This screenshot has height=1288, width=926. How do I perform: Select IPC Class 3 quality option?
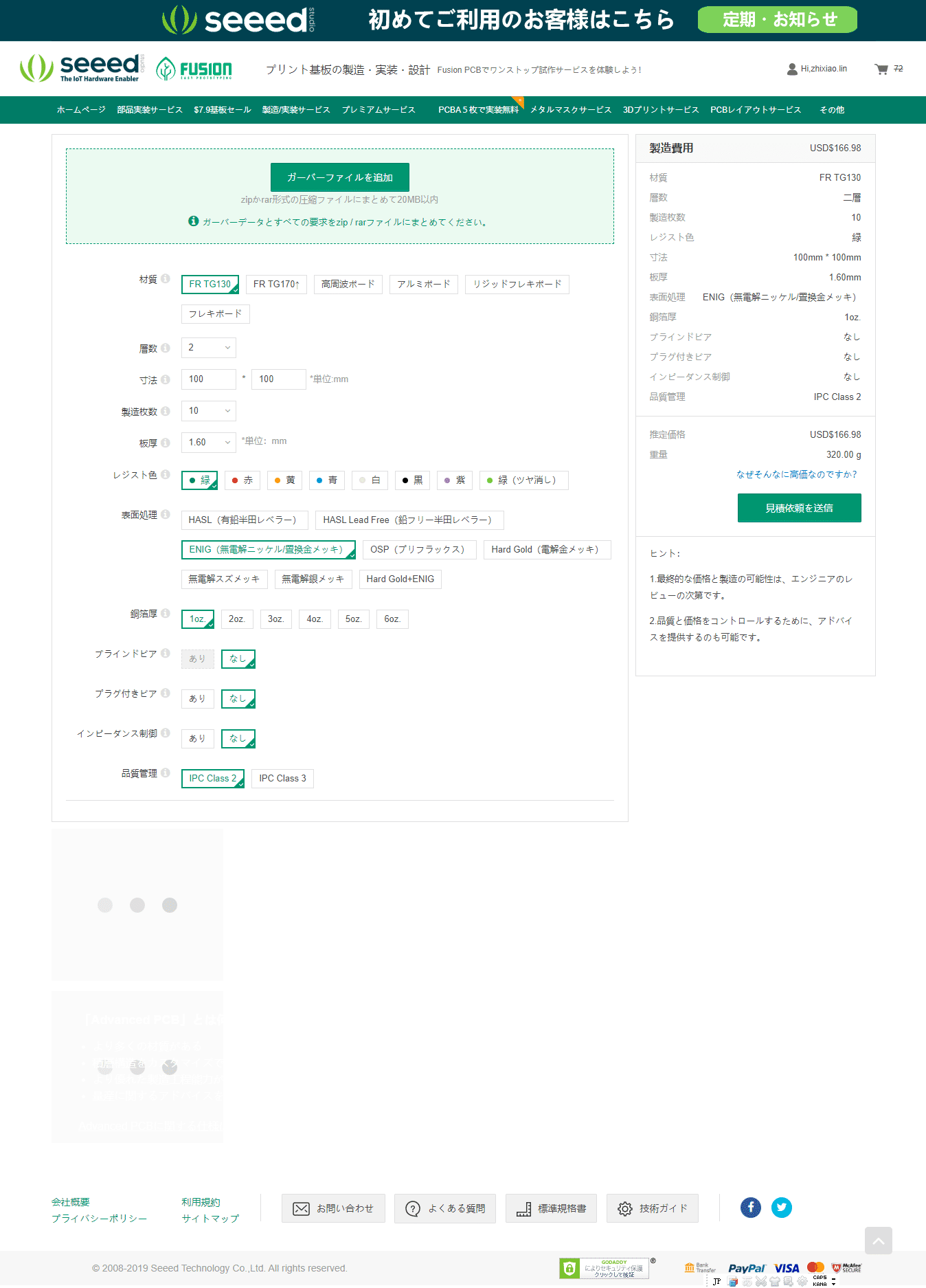pos(283,779)
